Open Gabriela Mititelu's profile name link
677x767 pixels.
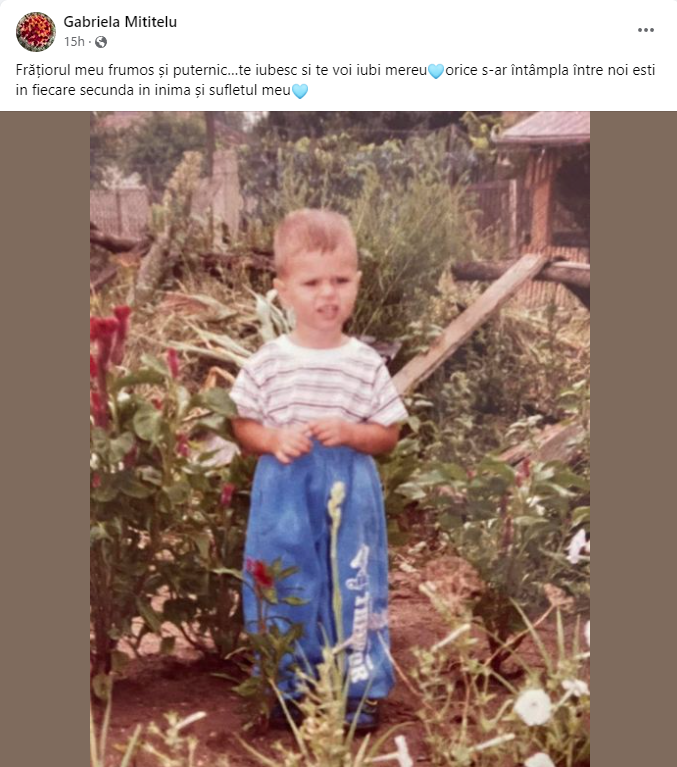click(x=120, y=21)
